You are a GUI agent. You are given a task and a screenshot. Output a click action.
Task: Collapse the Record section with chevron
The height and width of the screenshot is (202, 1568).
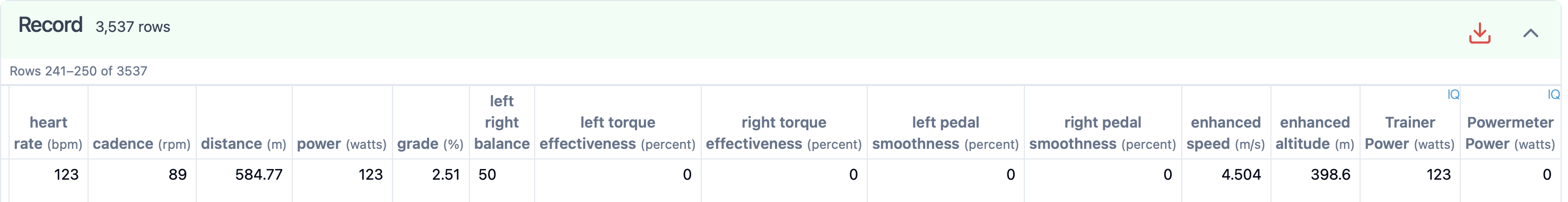click(x=1530, y=33)
